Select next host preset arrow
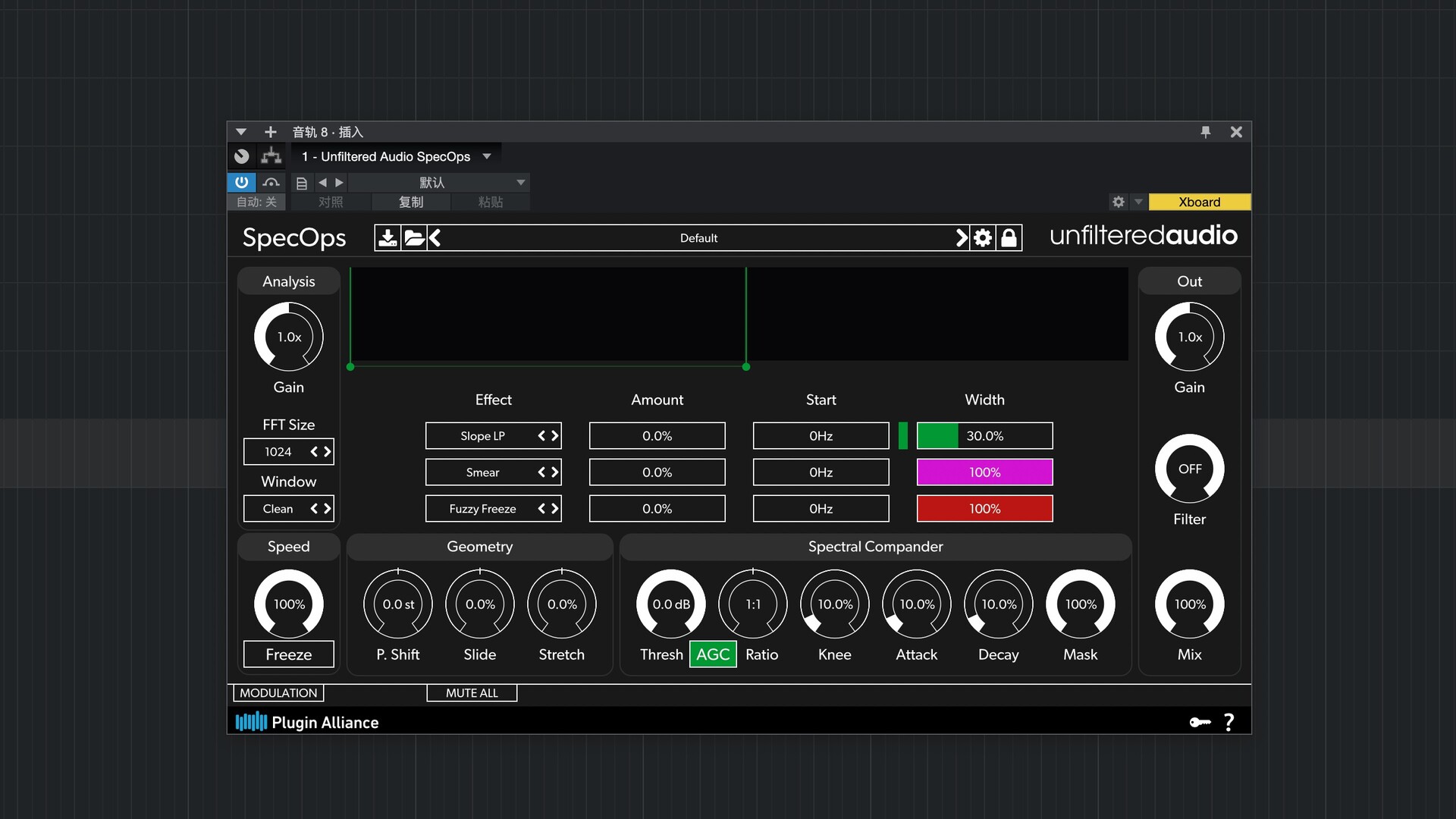Screen dimensions: 1456x819 tap(339, 183)
